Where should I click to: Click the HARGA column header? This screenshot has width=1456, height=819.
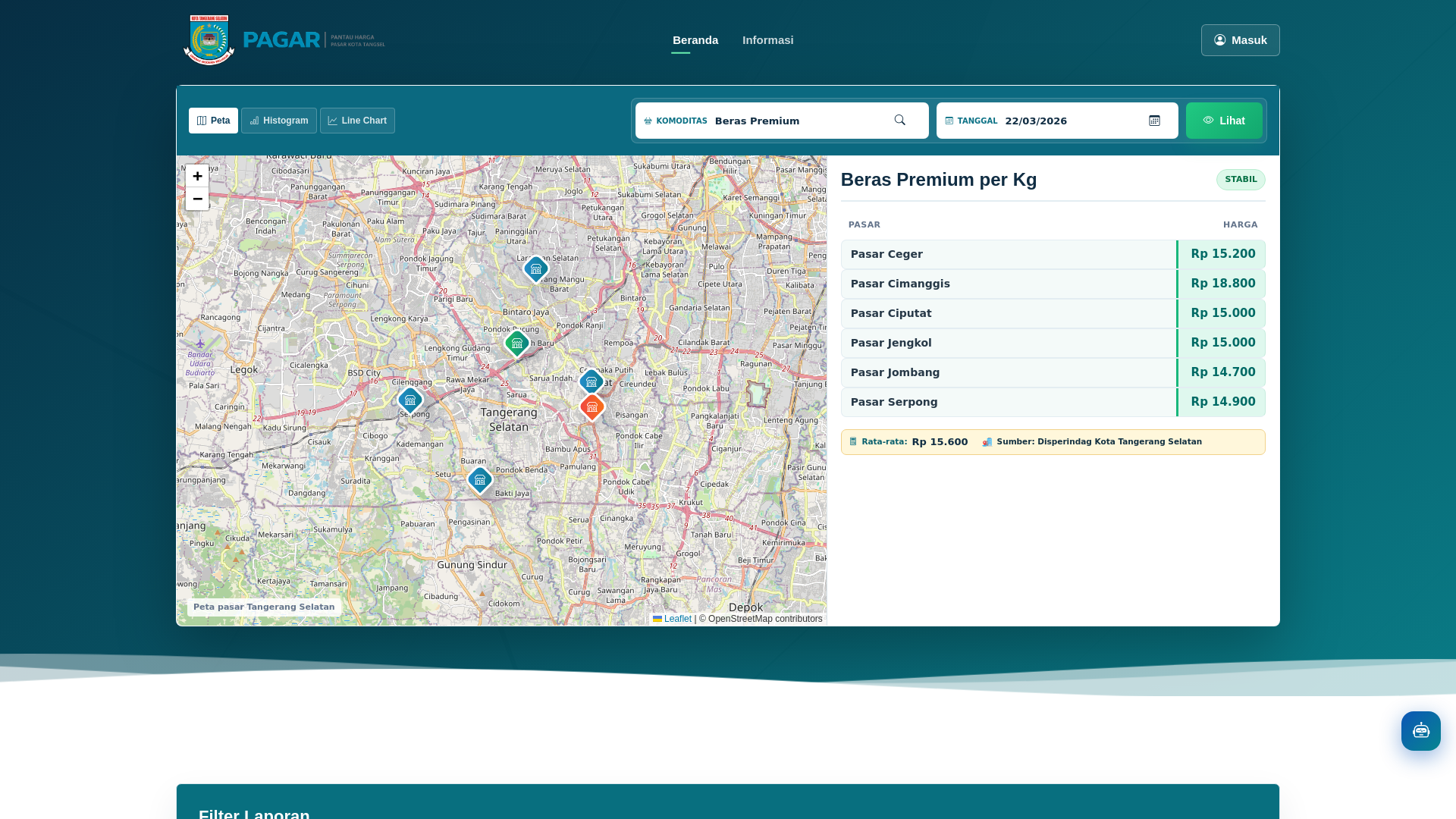pos(1240,225)
